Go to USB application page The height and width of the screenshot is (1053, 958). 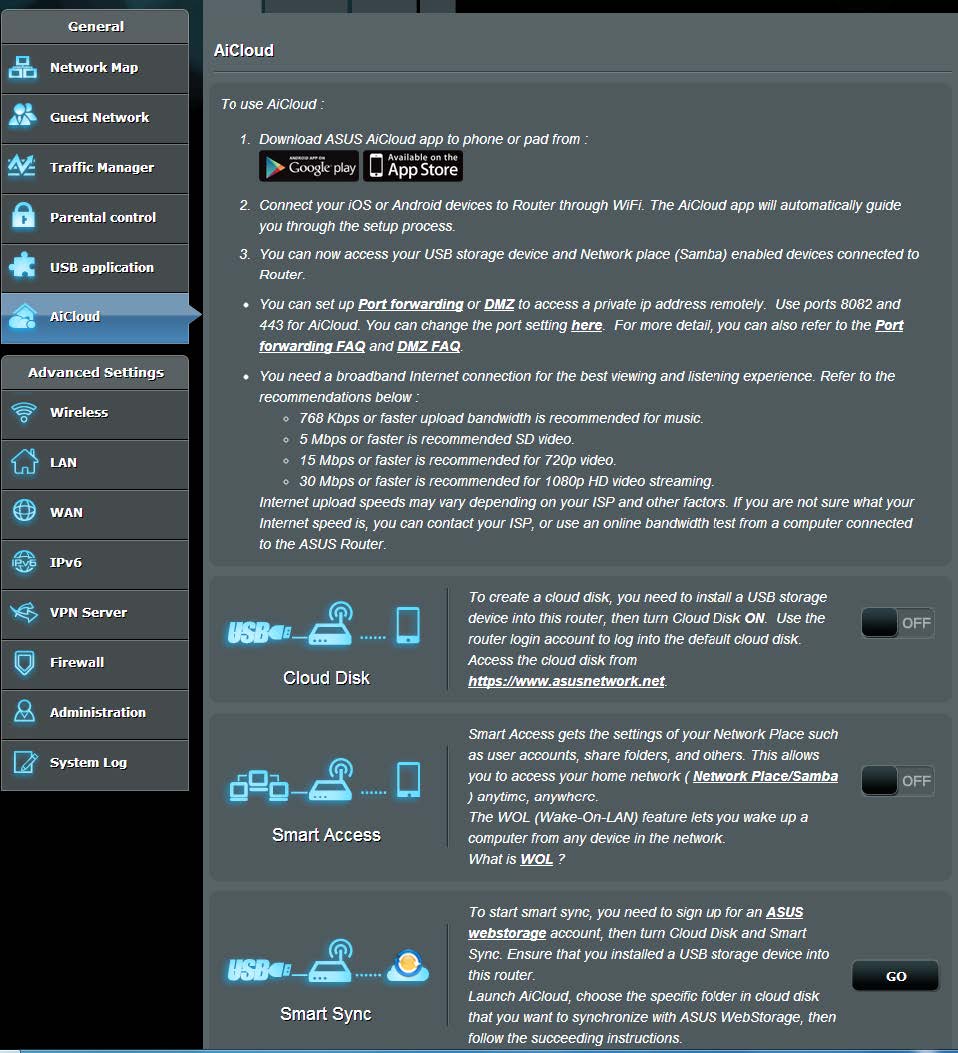[x=95, y=267]
